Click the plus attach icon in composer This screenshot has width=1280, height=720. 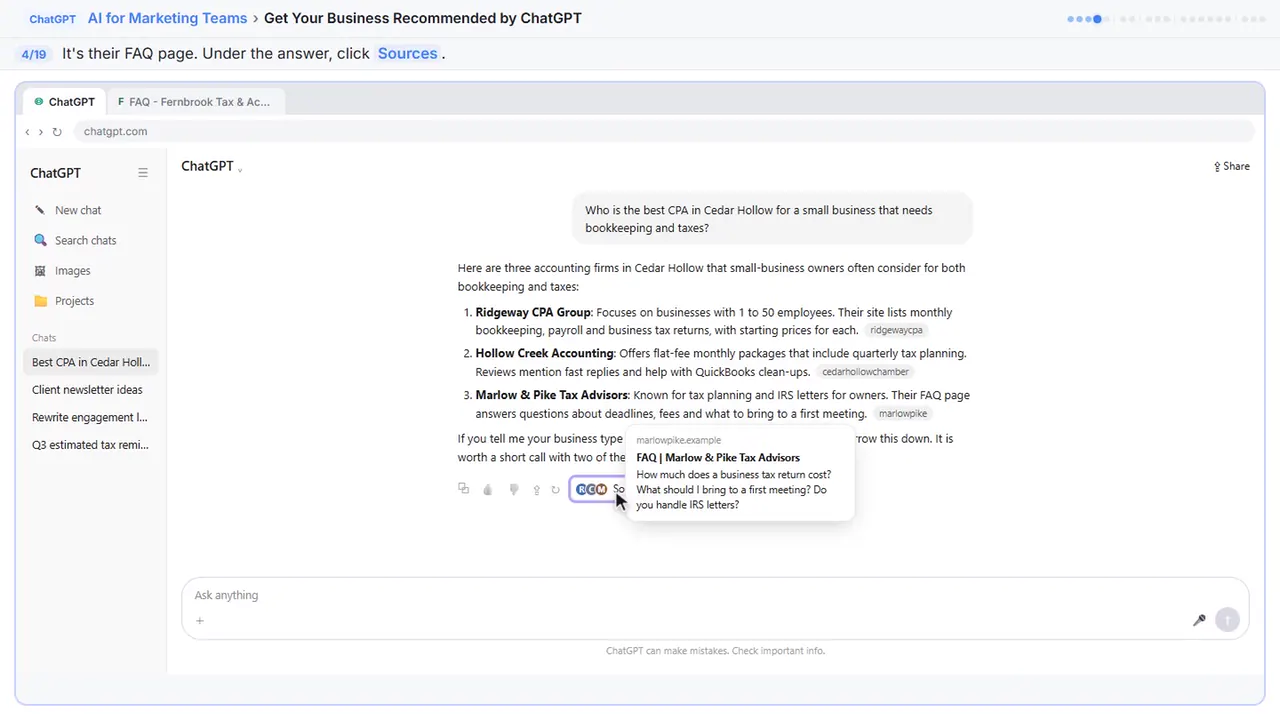coord(200,621)
